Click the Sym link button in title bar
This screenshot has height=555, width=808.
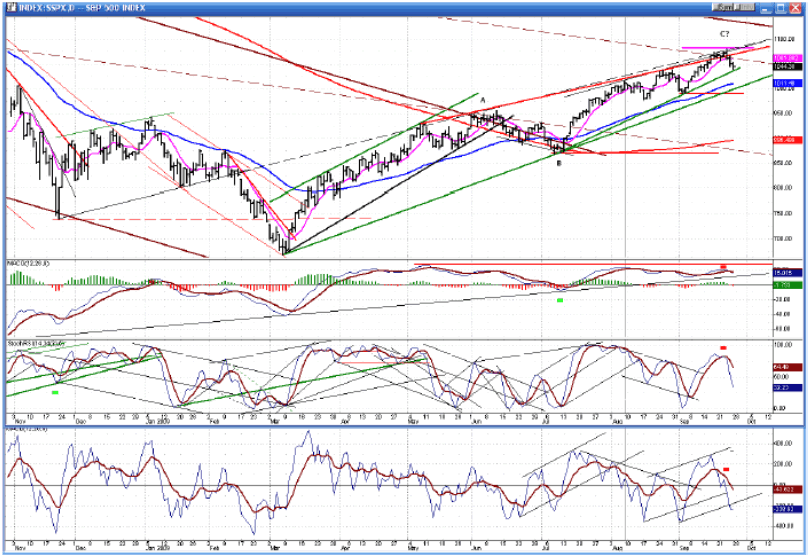click(723, 7)
